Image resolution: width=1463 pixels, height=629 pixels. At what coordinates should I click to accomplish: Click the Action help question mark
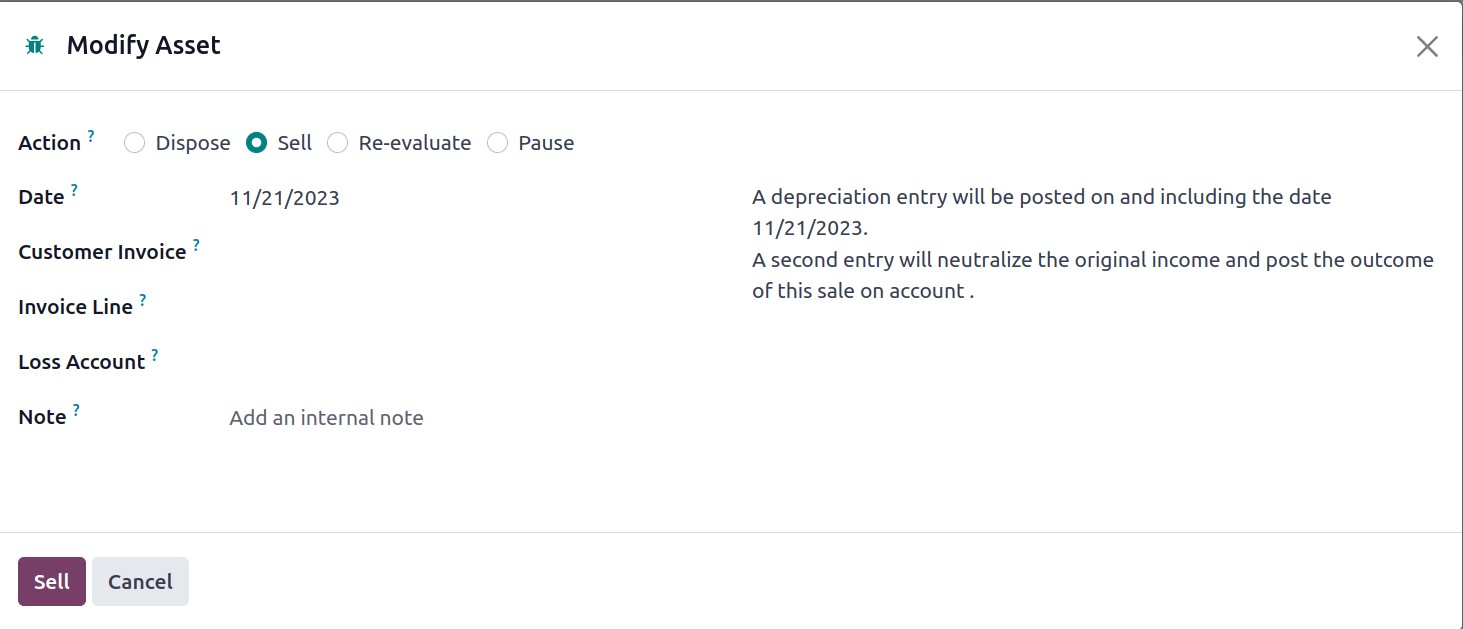(91, 135)
